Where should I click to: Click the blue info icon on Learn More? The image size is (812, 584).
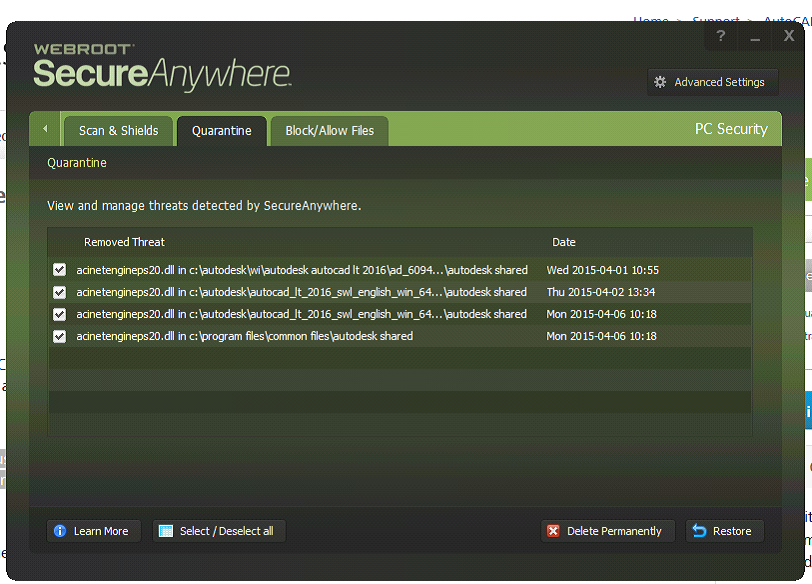(60, 531)
